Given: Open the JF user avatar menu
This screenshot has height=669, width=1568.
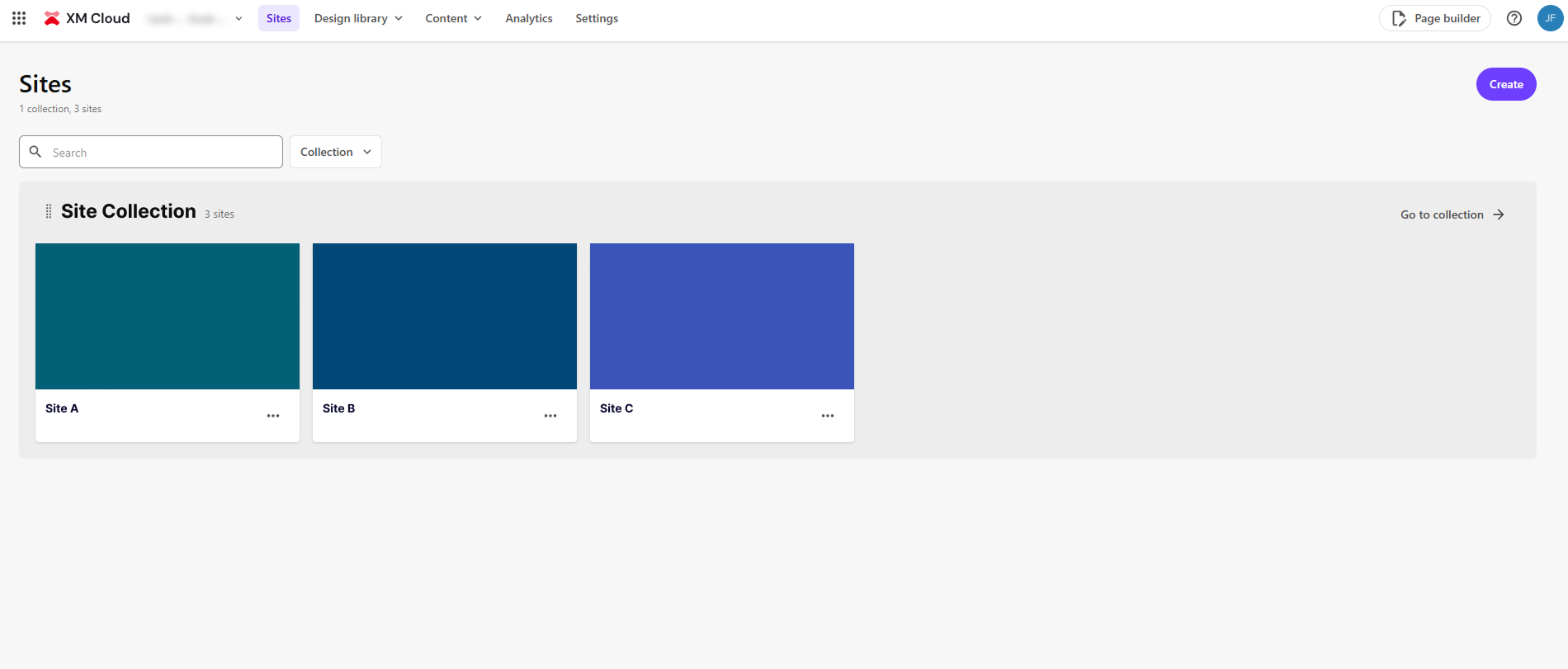Looking at the screenshot, I should pos(1549,18).
